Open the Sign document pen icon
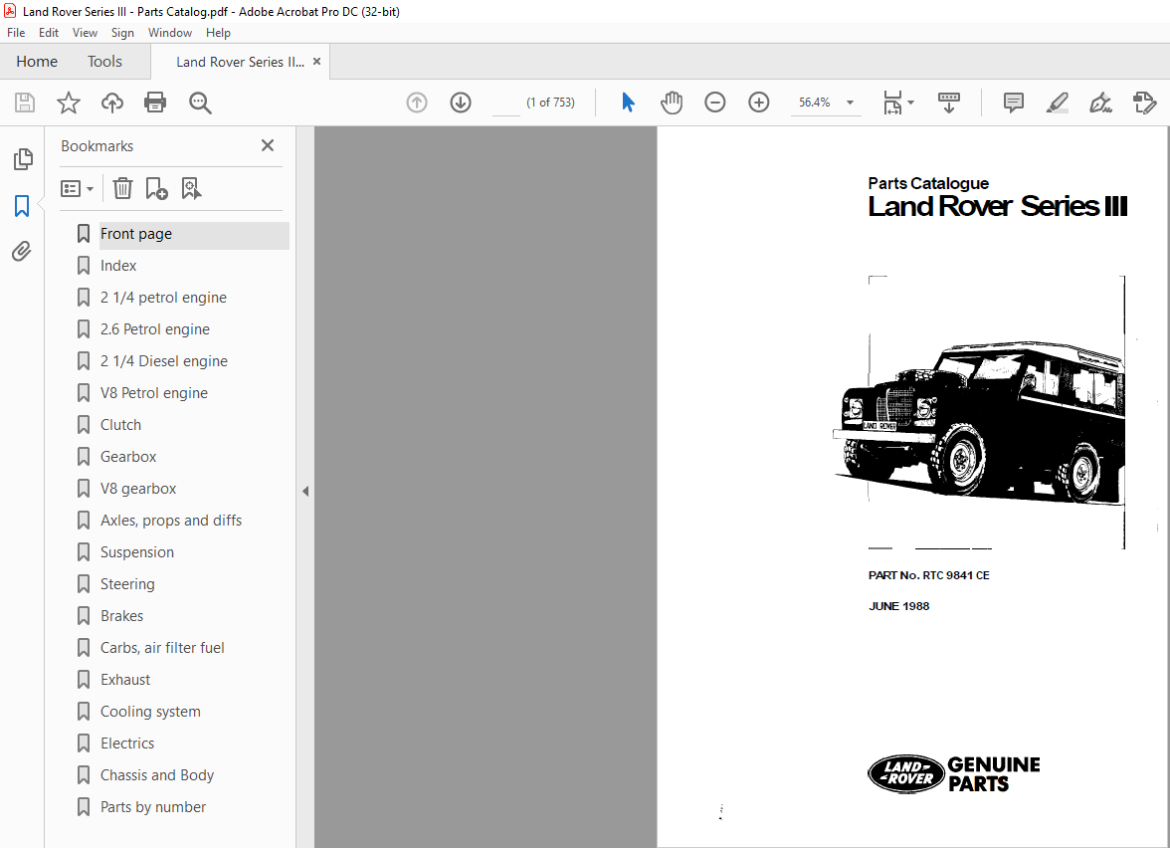This screenshot has height=848, width=1170. tap(1101, 102)
